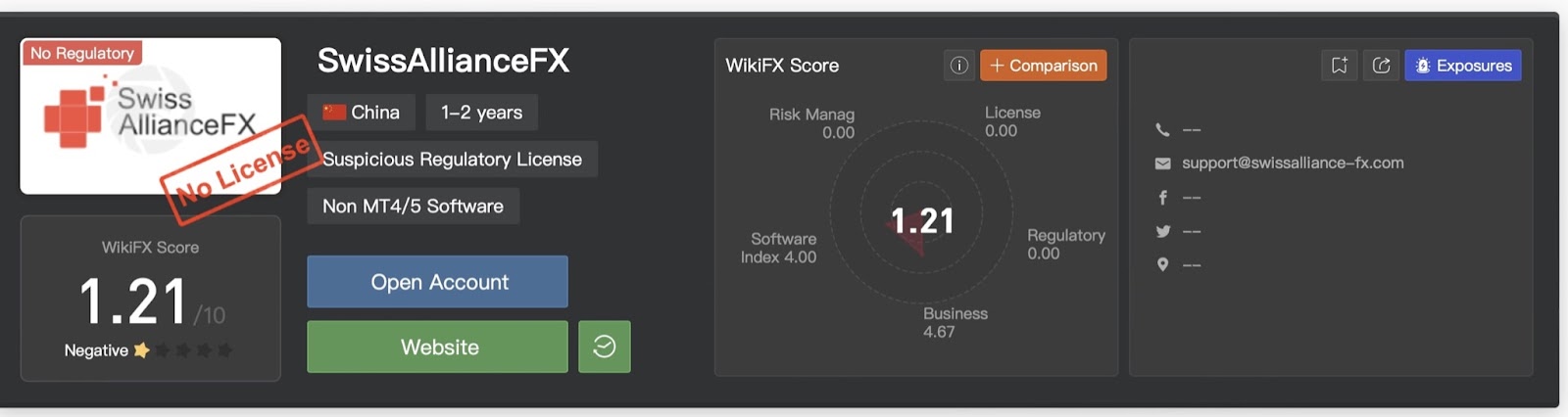Click the Risk Manag 0.00 label
The height and width of the screenshot is (417, 1568).
pos(811,123)
